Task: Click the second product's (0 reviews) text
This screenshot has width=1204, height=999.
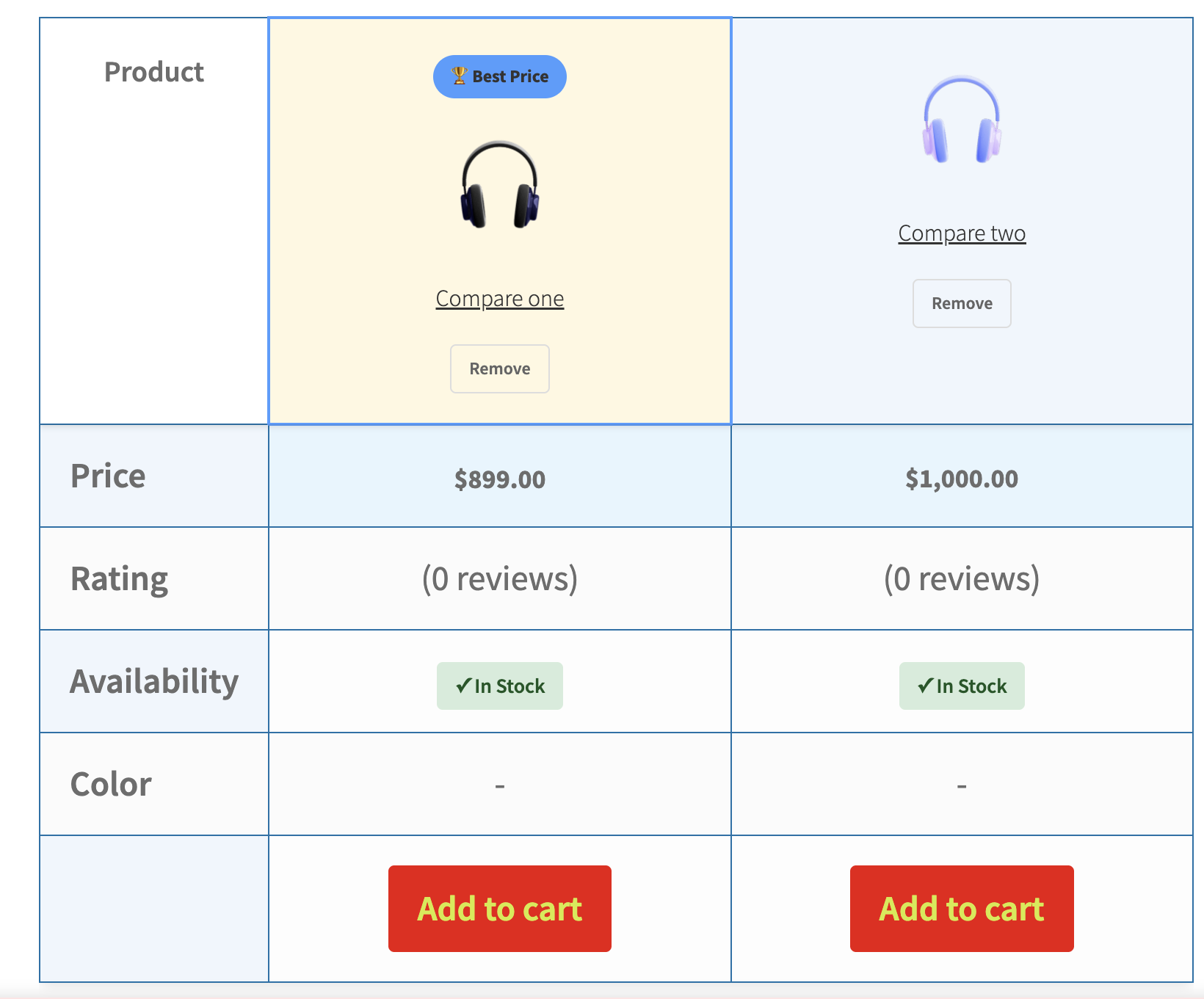Action: point(962,579)
